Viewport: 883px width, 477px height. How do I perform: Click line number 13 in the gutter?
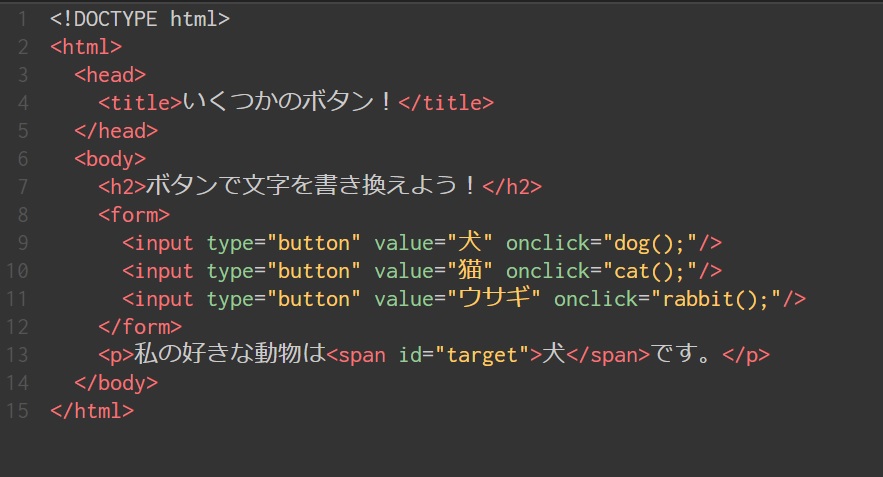tap(17, 355)
